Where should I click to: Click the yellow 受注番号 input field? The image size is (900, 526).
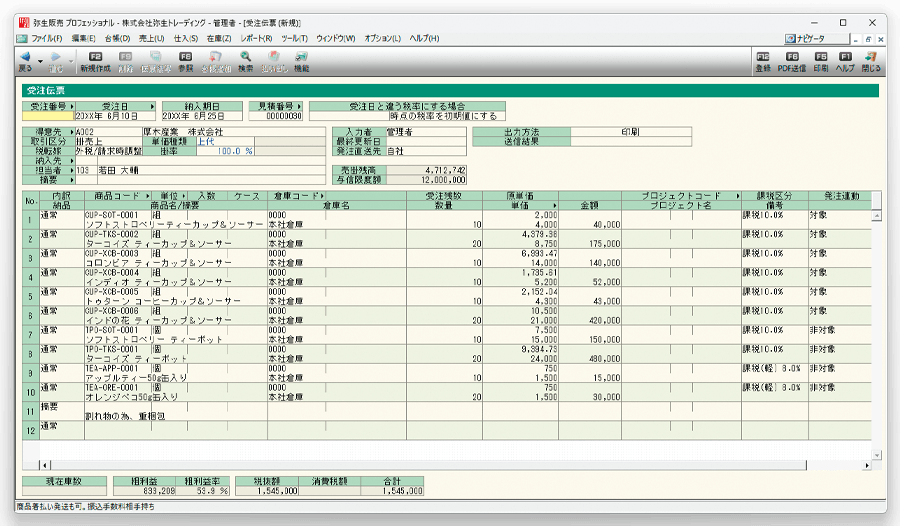click(49, 116)
